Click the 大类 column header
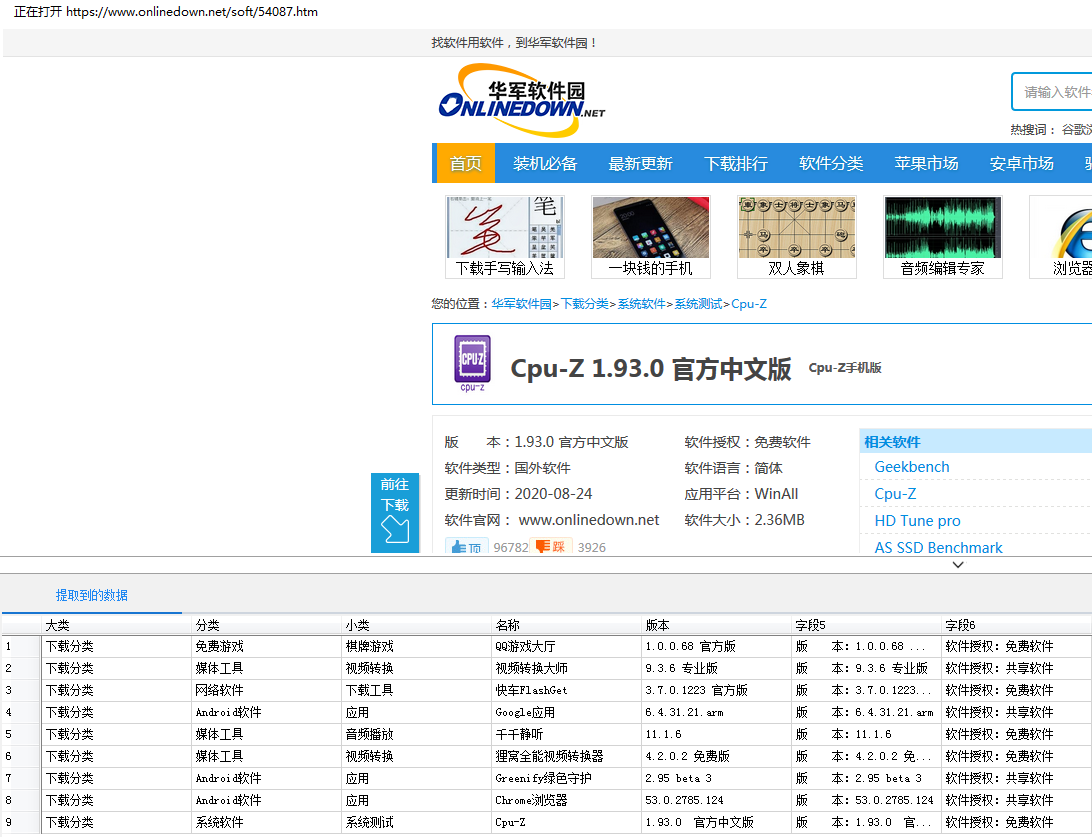Viewport: 1092px width, 837px height. point(116,625)
